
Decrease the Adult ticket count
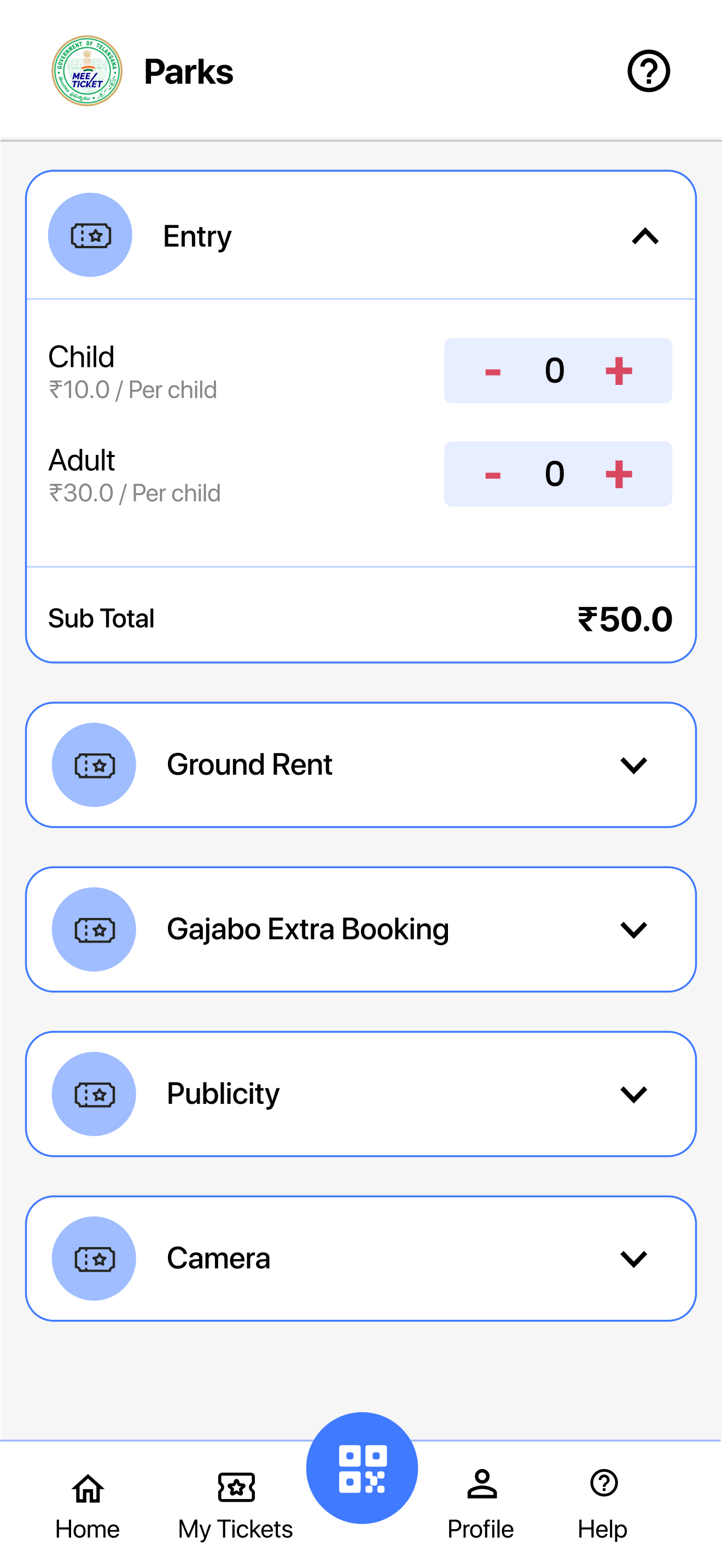click(492, 474)
